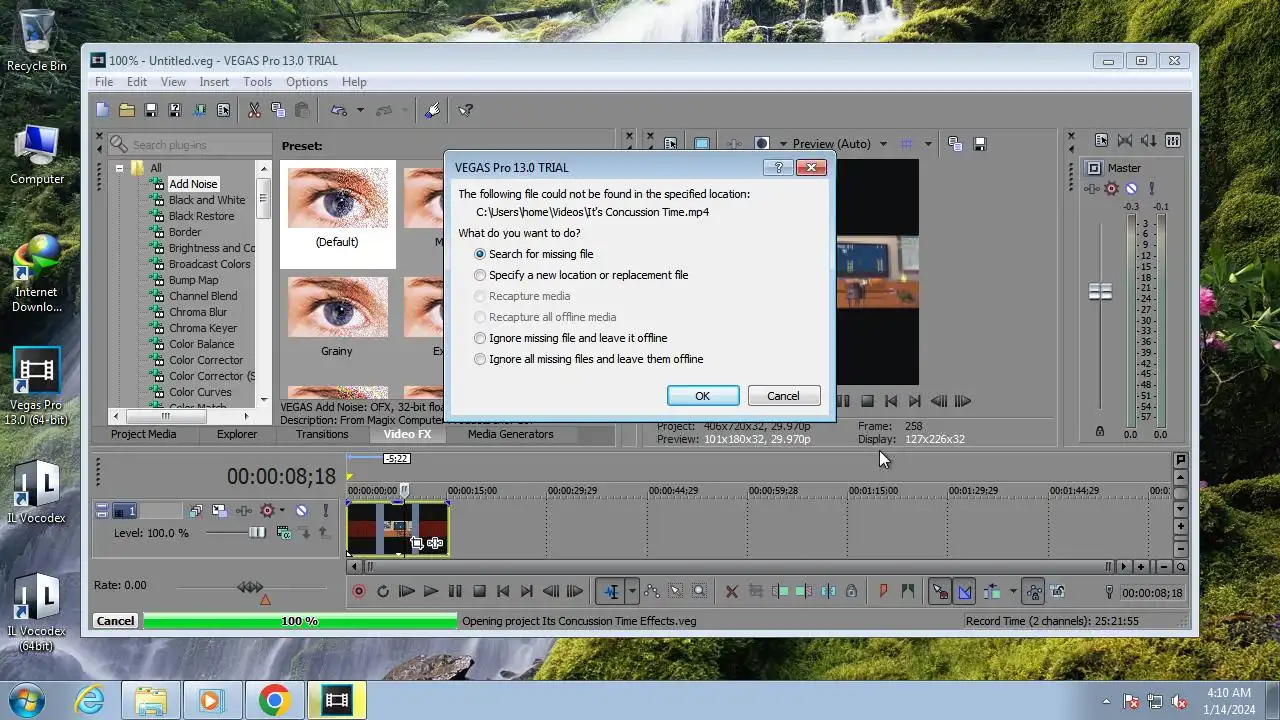Click the Record button in timeline transport

click(x=359, y=591)
